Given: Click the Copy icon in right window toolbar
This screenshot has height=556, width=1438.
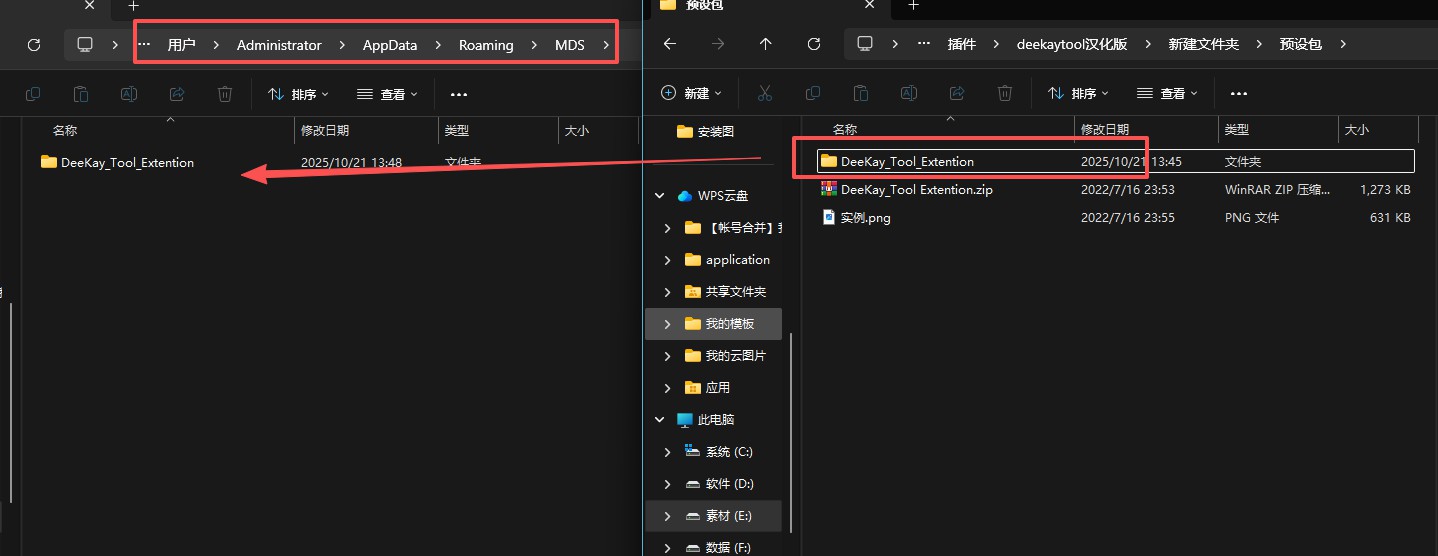Looking at the screenshot, I should click(x=813, y=93).
